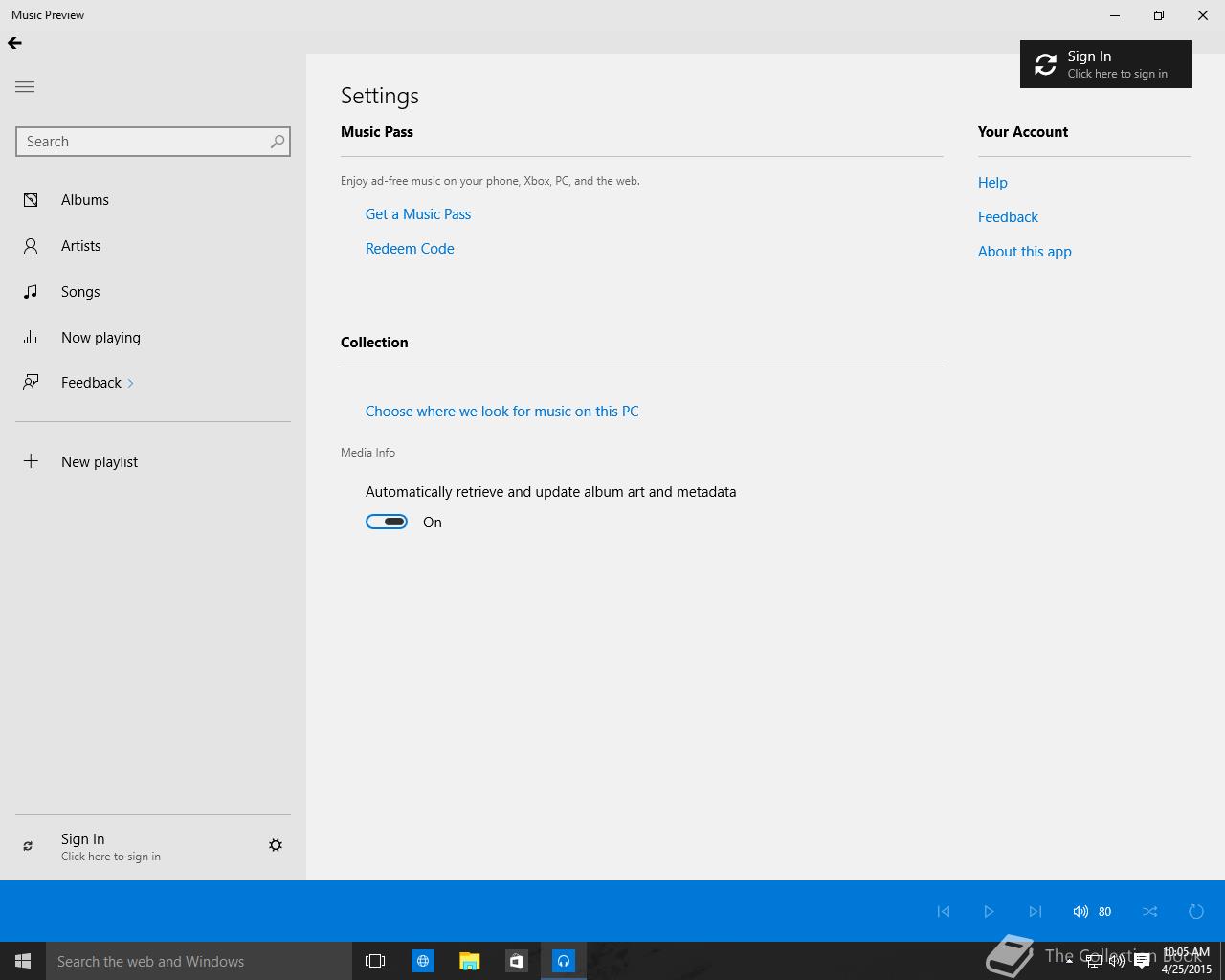1225x980 pixels.
Task: Click the network icon in system tray
Action: click(1093, 962)
